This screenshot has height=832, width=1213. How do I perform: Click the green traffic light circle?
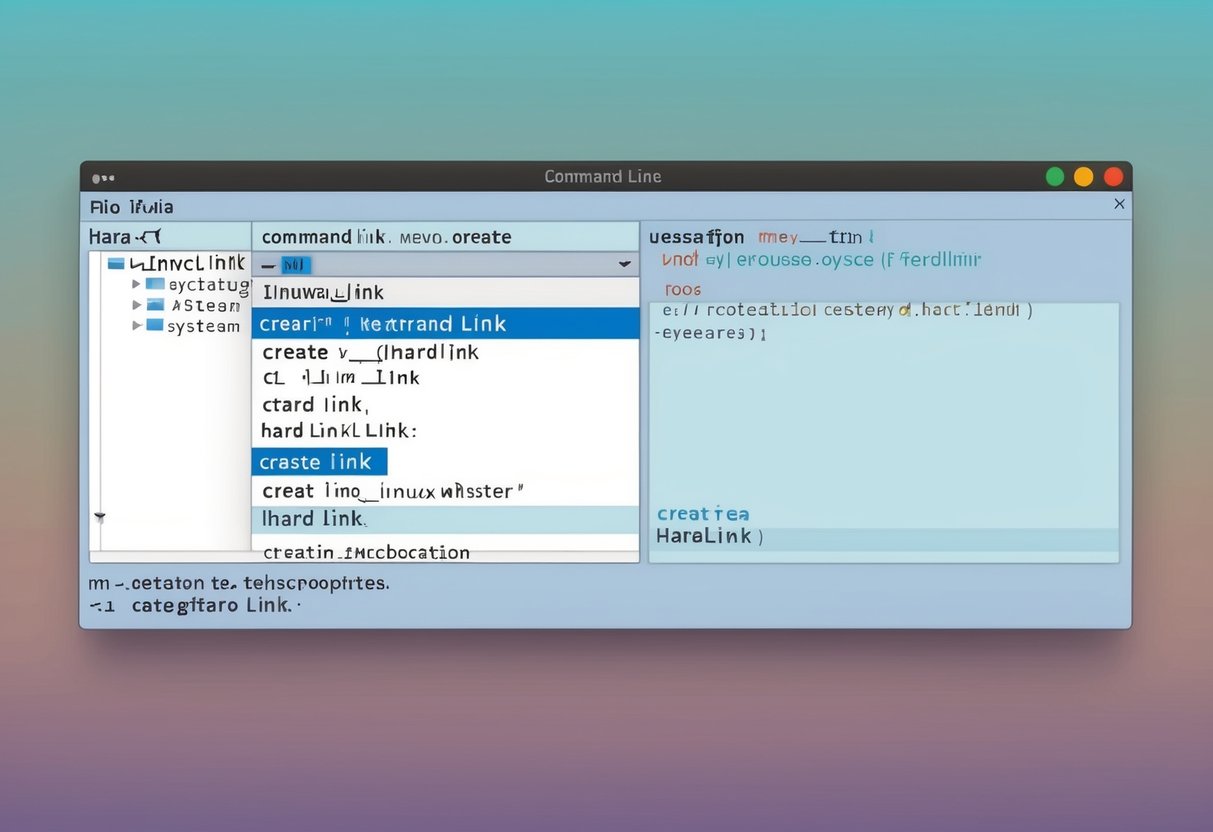pyautogui.click(x=1054, y=176)
